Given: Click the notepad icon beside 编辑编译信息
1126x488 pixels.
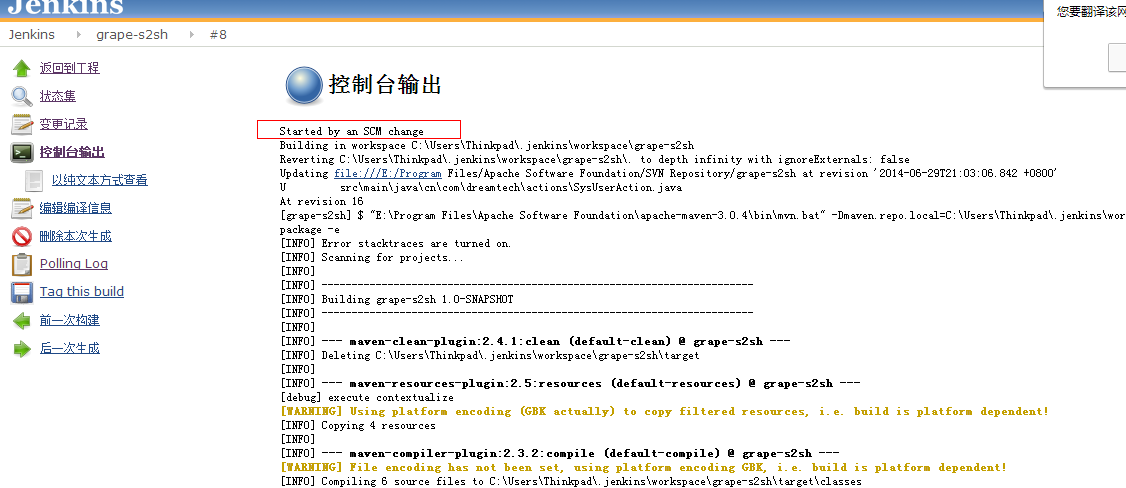Looking at the screenshot, I should click(22, 208).
